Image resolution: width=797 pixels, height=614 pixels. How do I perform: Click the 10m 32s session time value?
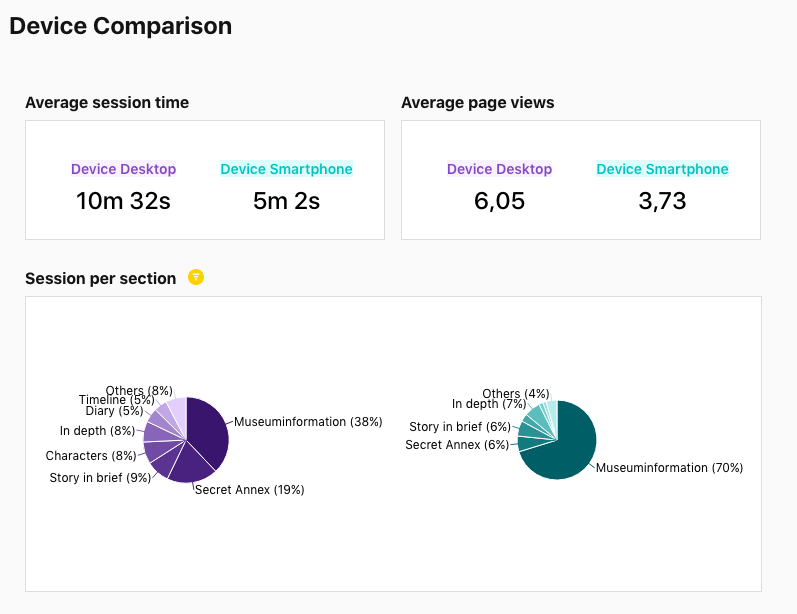click(123, 201)
